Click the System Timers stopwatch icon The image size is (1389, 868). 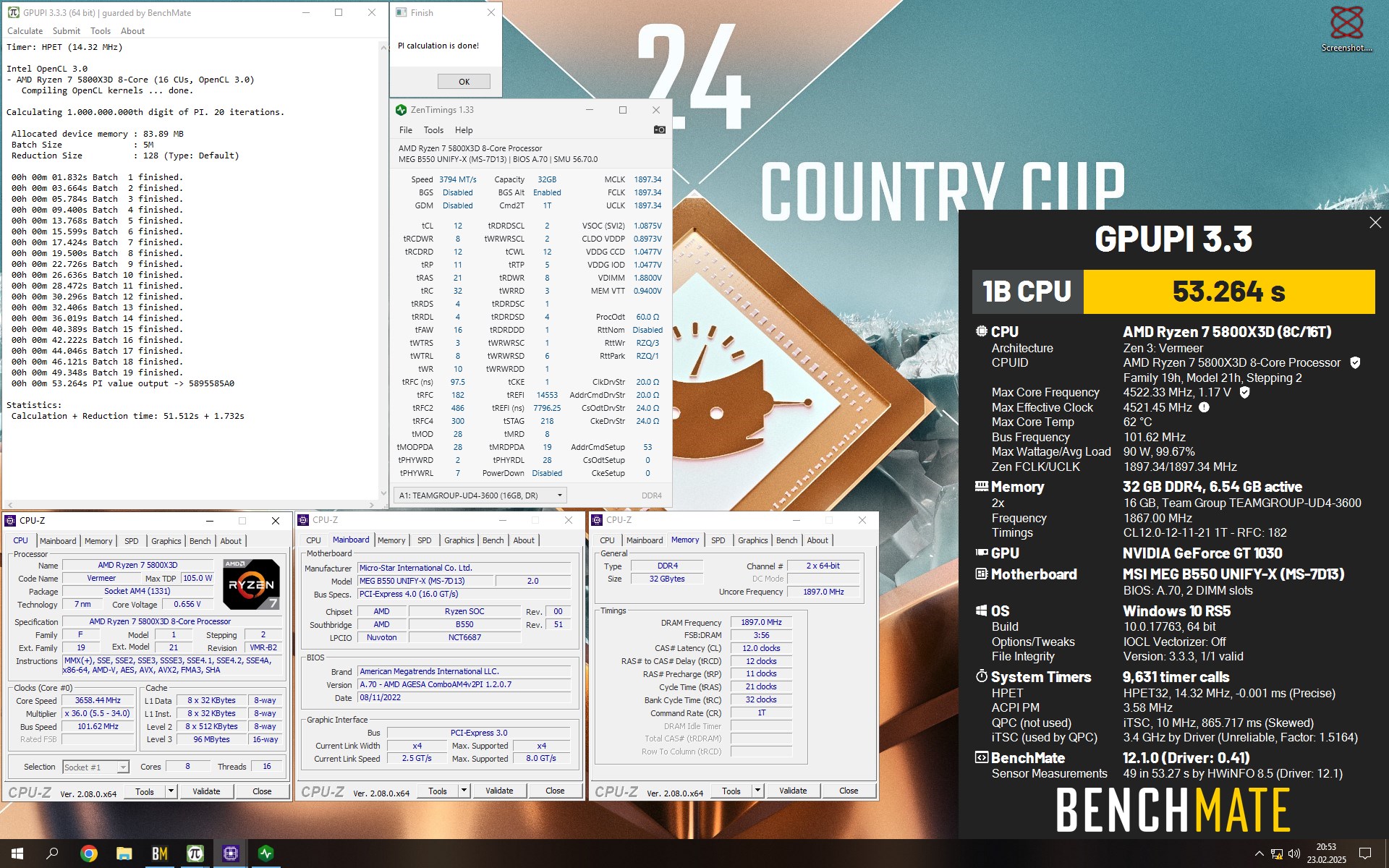(x=982, y=676)
